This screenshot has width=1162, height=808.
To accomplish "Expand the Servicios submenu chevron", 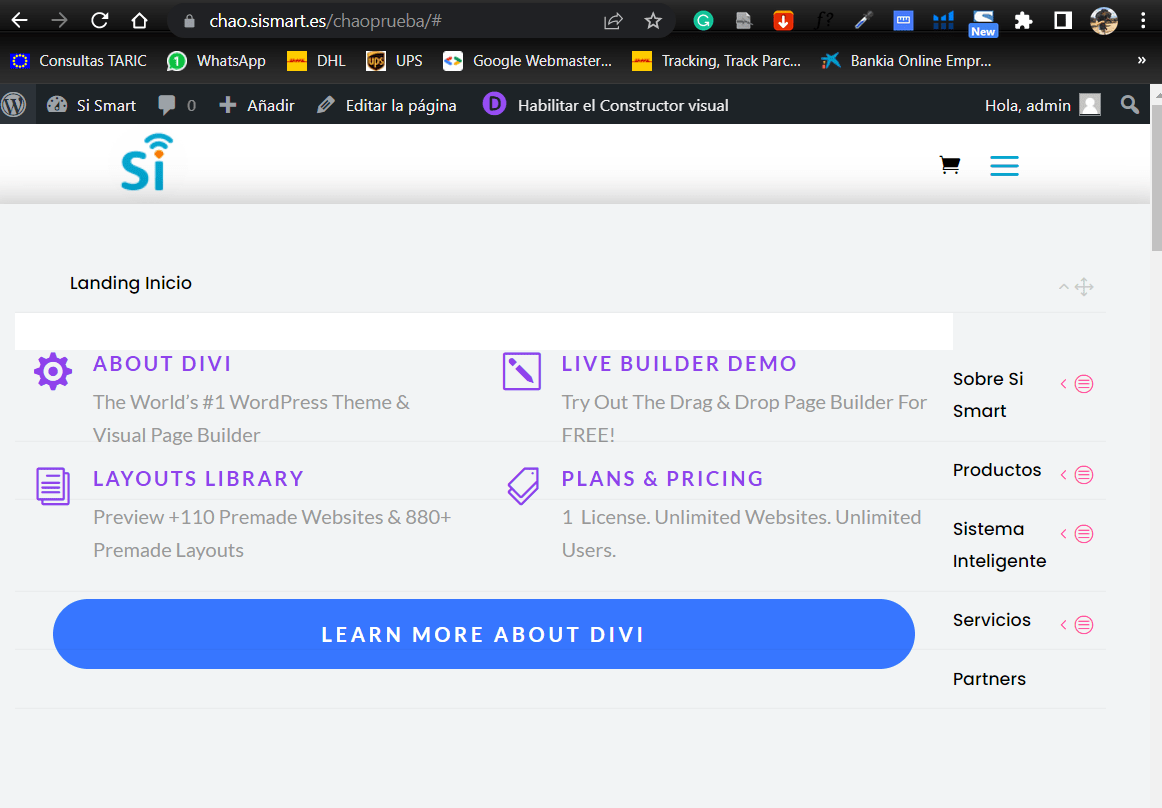I will pyautogui.click(x=1063, y=625).
